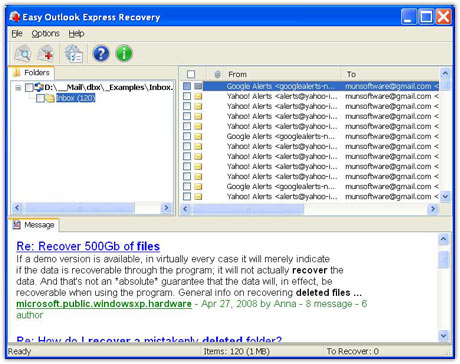Screen dimensions: 460x364
Task: Switch to the Message tab
Action: click(x=34, y=225)
